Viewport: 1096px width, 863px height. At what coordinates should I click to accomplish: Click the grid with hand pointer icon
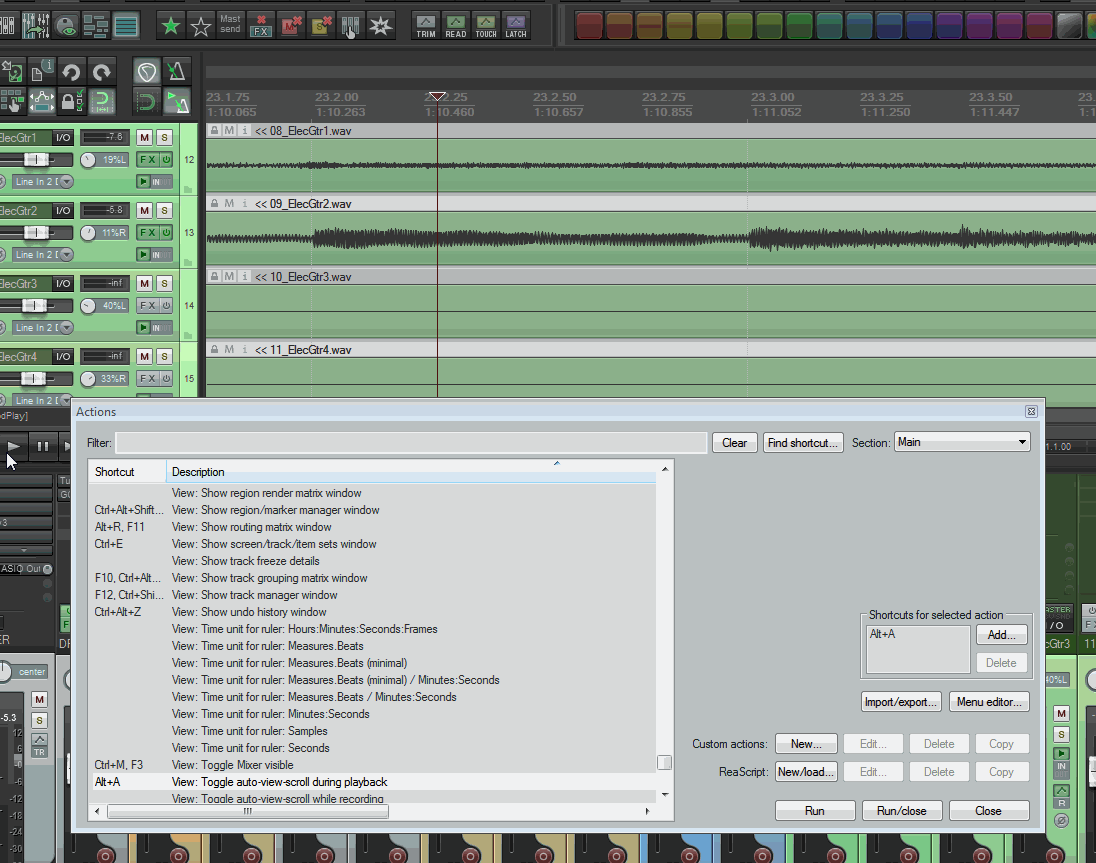(x=12, y=102)
